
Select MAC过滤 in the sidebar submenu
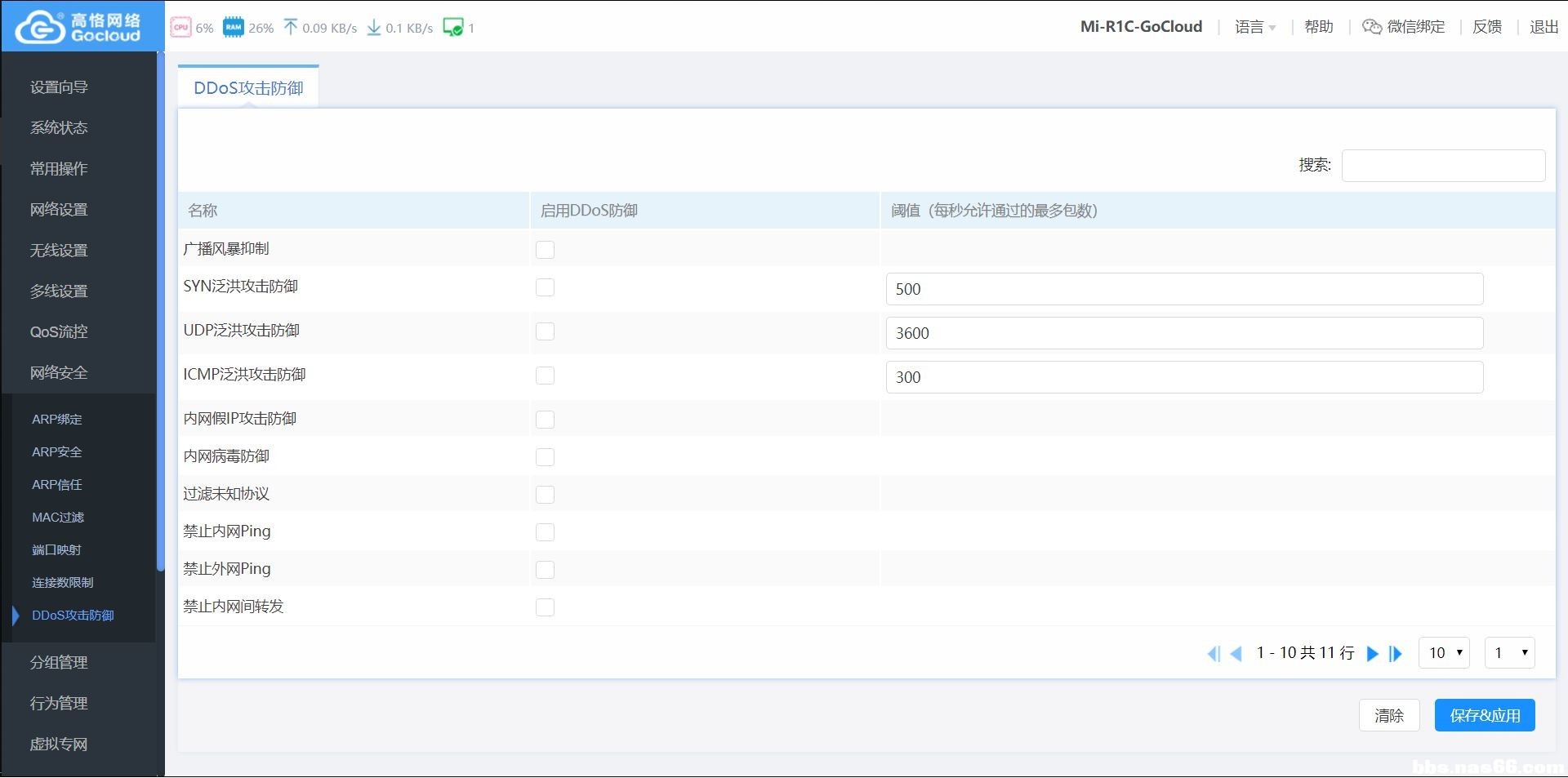point(58,518)
